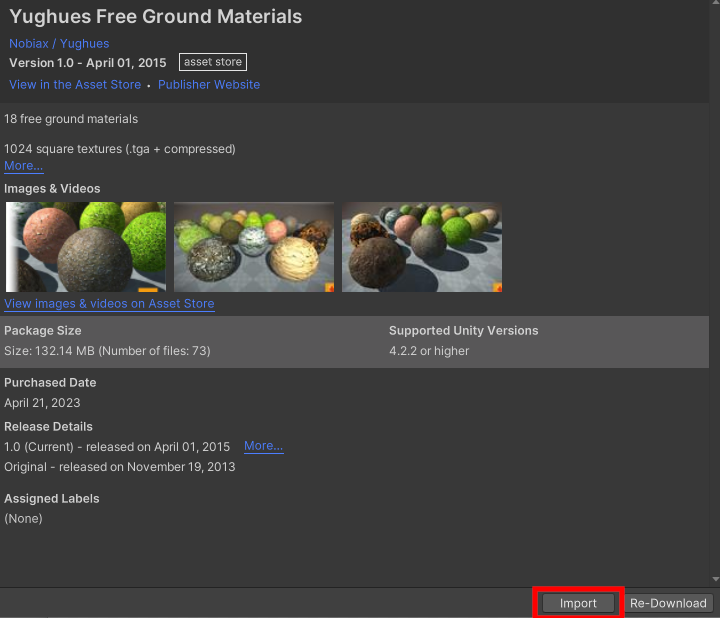The width and height of the screenshot is (720, 618).
Task: Select Original - released on November 19, 2013
Action: click(x=120, y=467)
